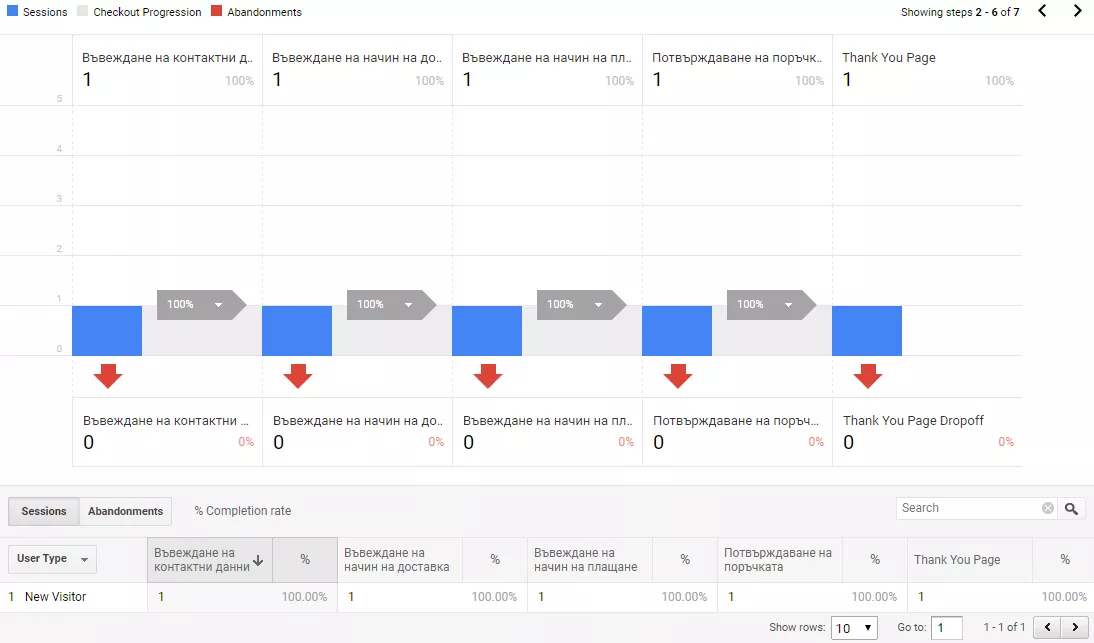Click red abandonment arrow under third step
This screenshot has width=1094, height=643.
[x=488, y=376]
